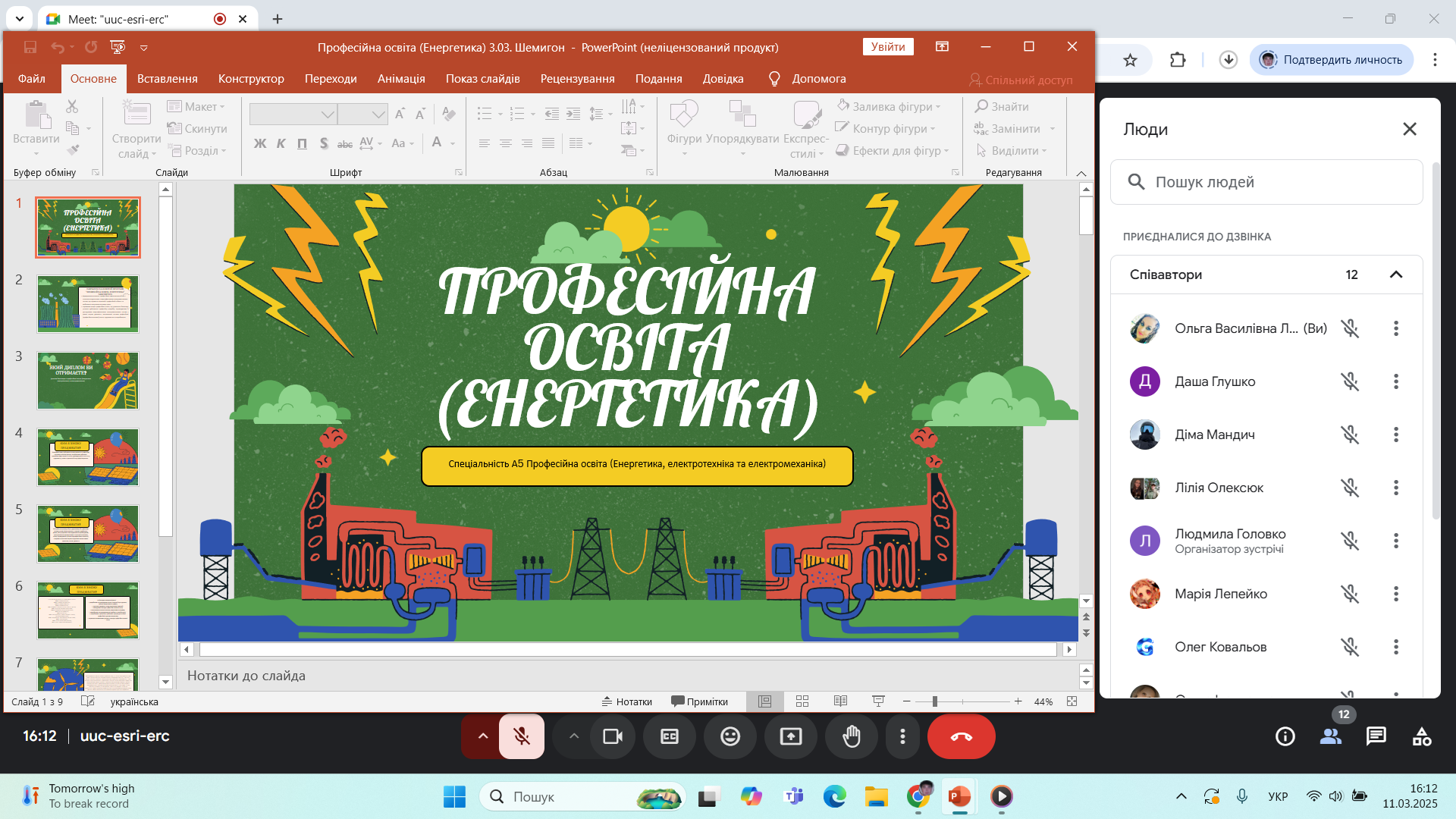The width and height of the screenshot is (1456, 819).
Task: Click the Увійти sign-in button
Action: pos(888,47)
